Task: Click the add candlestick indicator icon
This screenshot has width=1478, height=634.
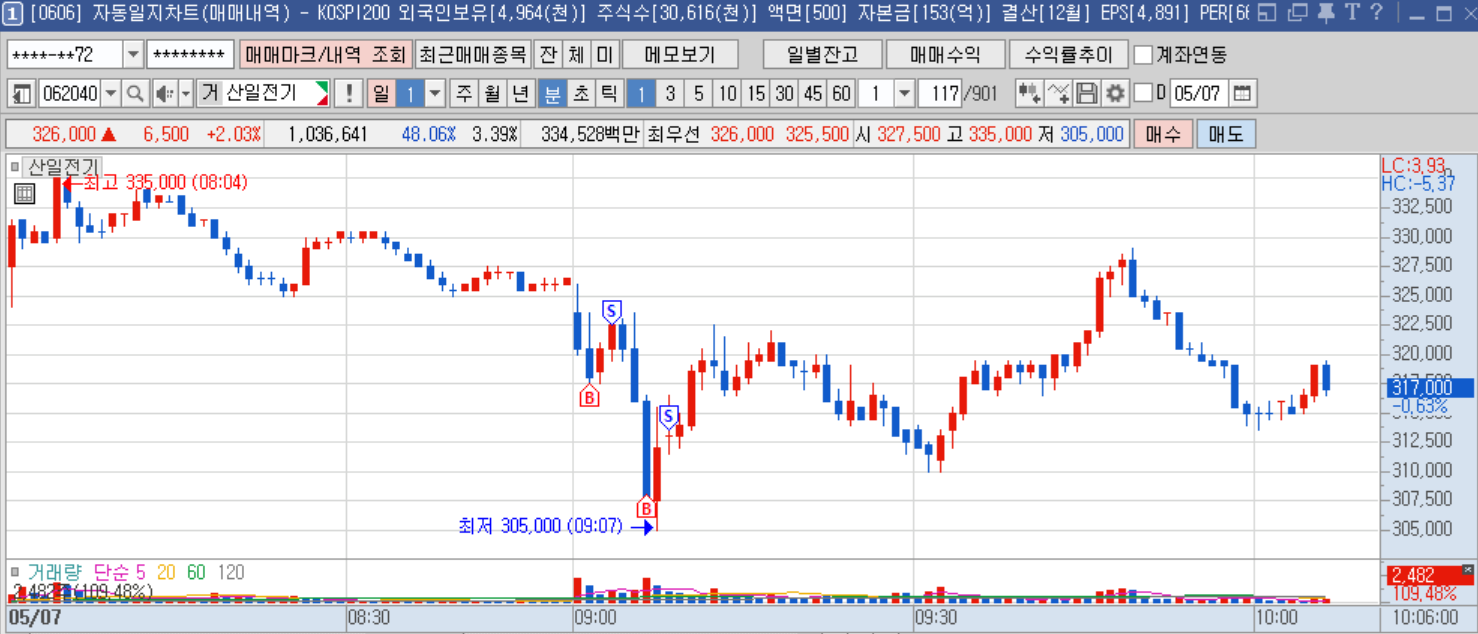Action: tap(1029, 94)
